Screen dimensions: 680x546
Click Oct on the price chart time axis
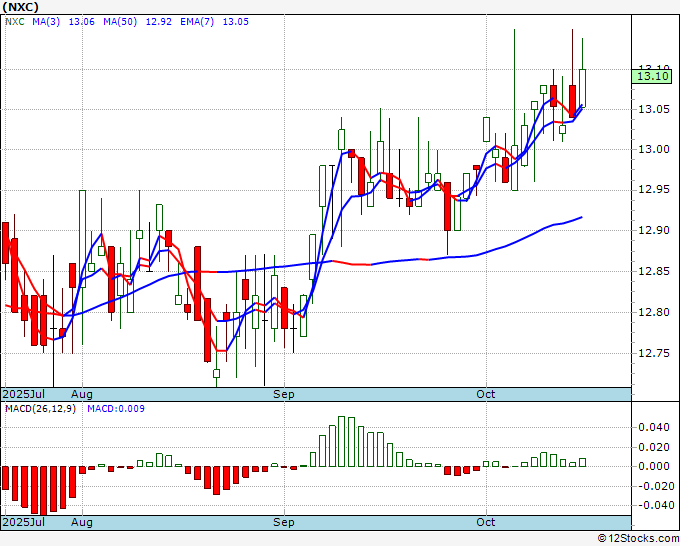coord(486,394)
